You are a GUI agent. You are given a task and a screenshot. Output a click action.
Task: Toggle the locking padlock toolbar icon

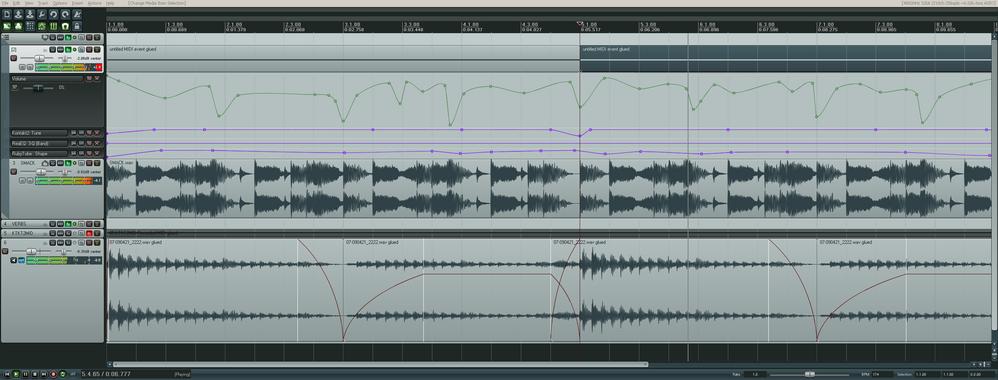point(76,26)
